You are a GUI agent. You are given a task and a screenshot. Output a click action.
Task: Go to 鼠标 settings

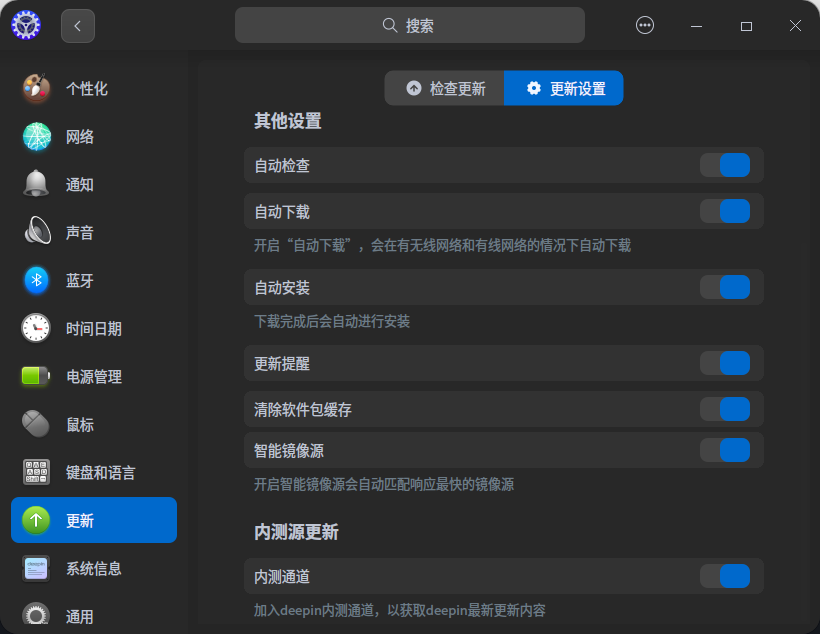94,424
